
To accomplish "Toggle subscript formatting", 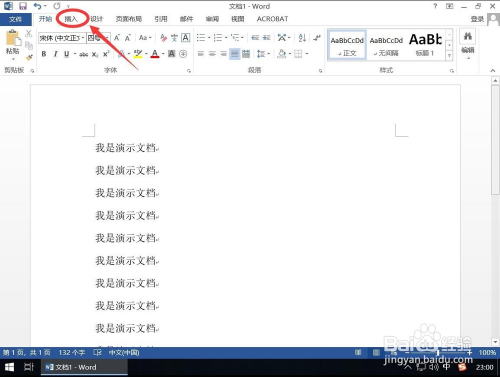I will [95, 54].
